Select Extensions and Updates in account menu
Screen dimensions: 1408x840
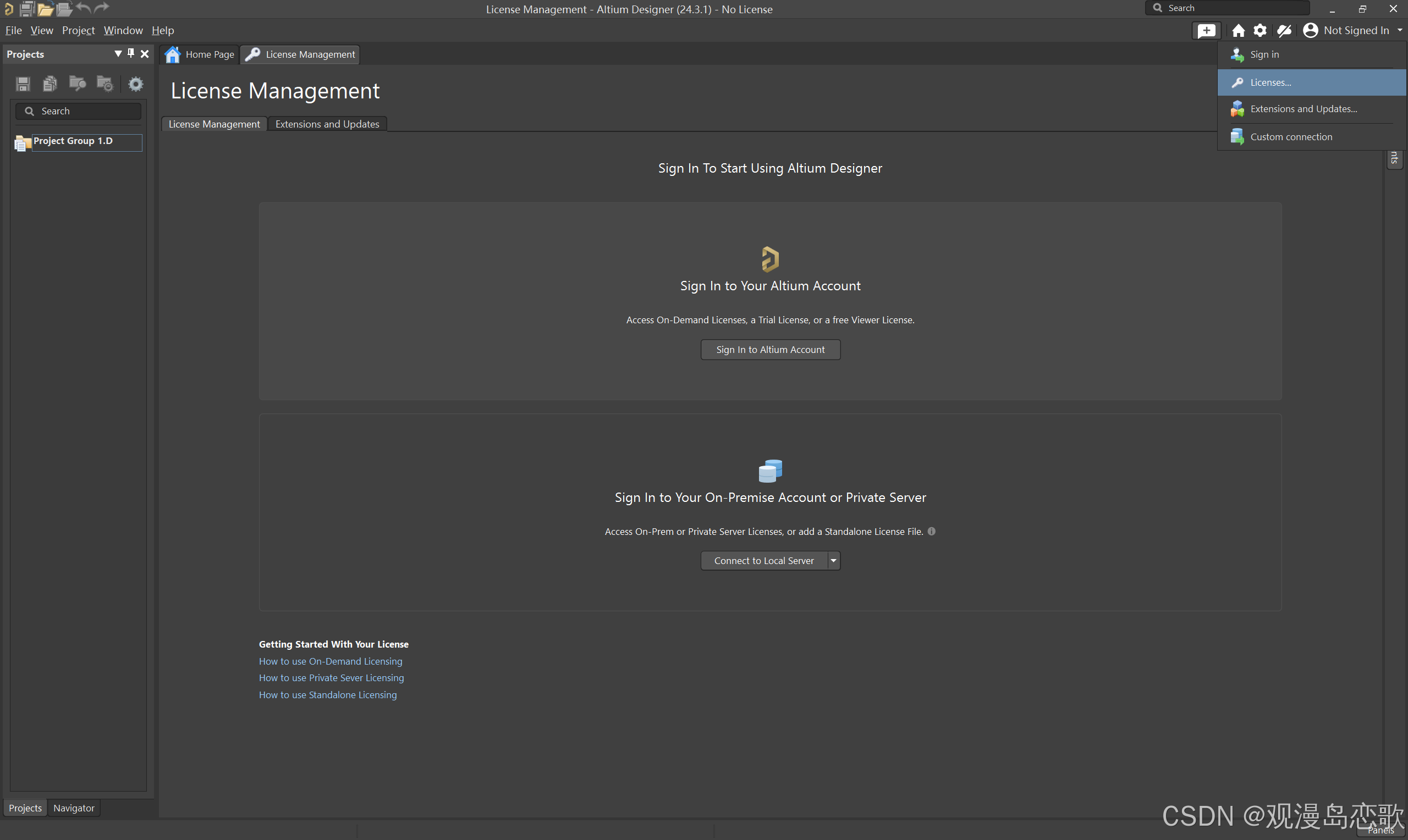(1303, 109)
